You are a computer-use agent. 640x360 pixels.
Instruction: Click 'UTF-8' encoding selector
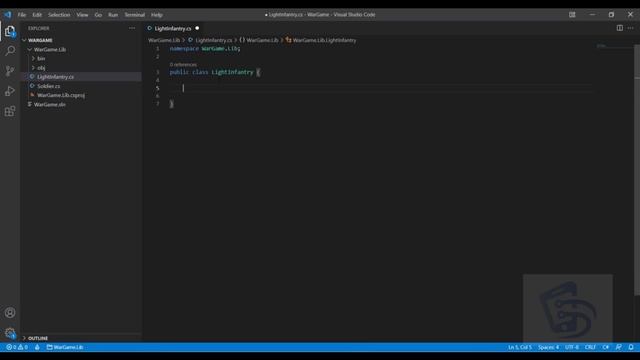pos(571,347)
